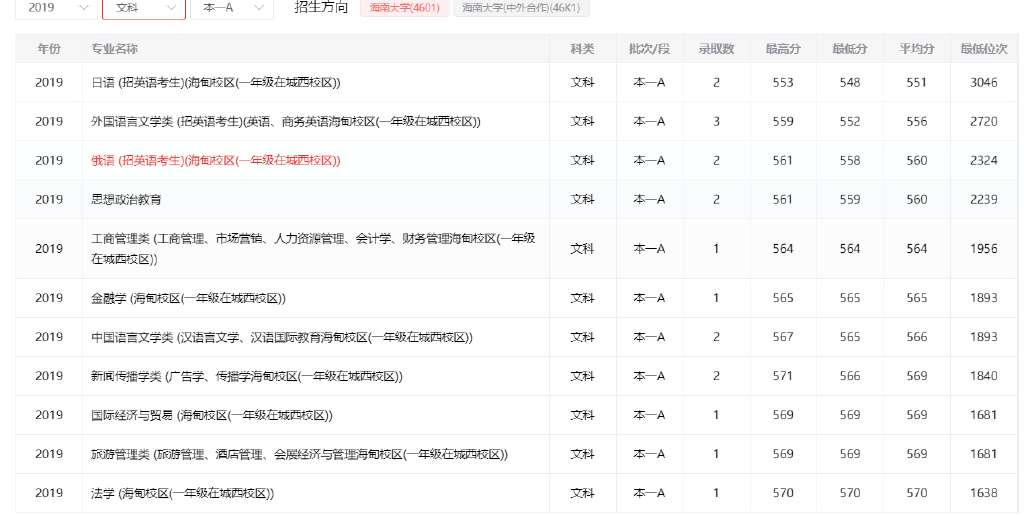Click average score 551 in 日语 row

pyautogui.click(x=917, y=82)
